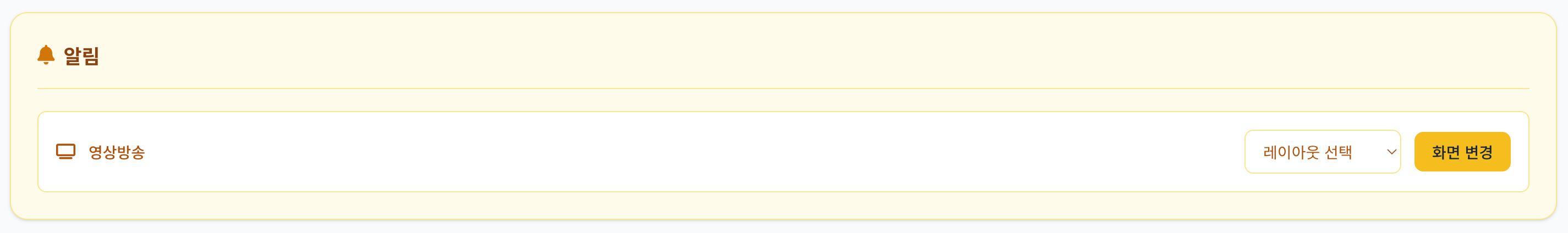This screenshot has width=1568, height=233.
Task: Click the 알림 heading text
Action: tap(81, 56)
